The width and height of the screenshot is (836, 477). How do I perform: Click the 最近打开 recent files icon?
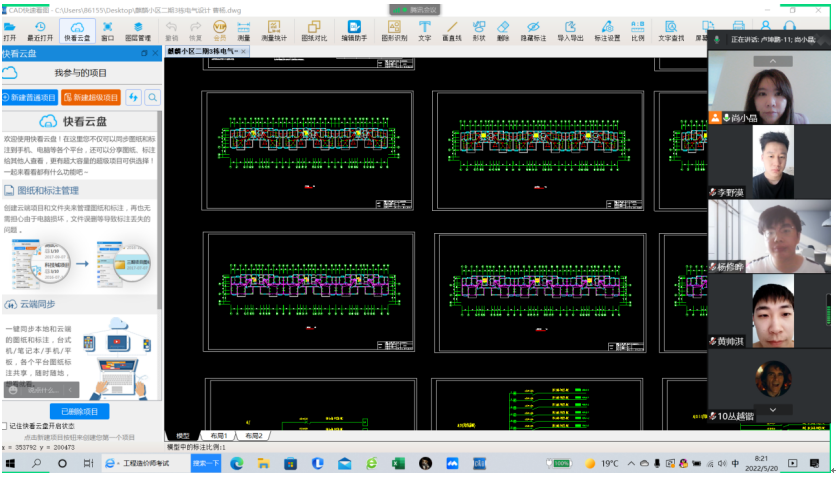pos(40,29)
